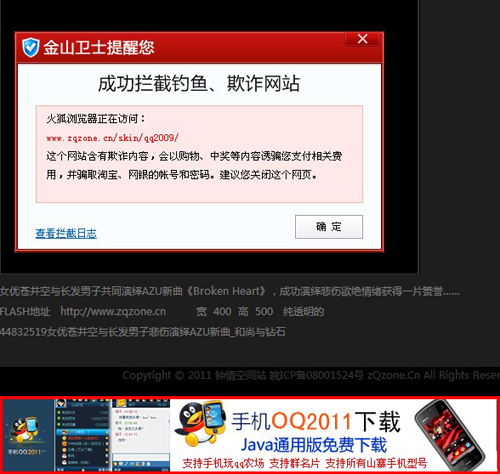
Task: Click the QQ chat screenshots thumbnail
Action: 112,435
